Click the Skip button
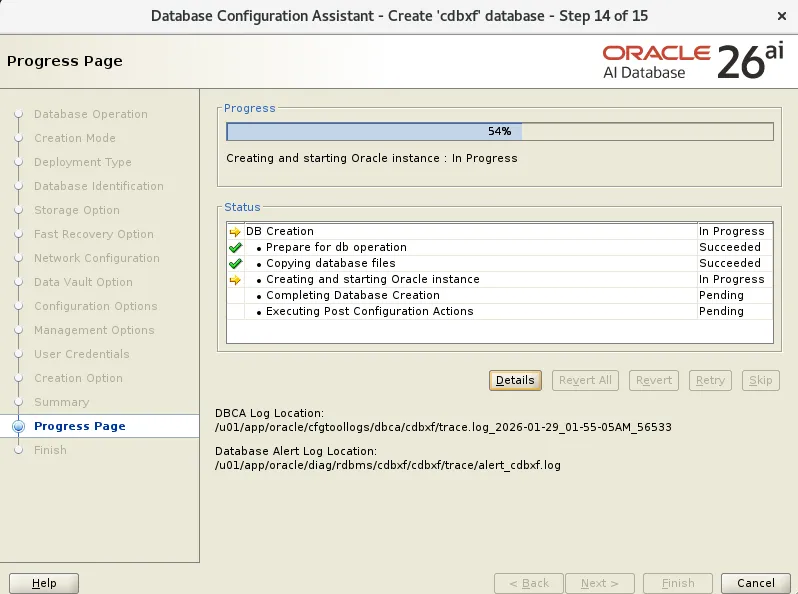The width and height of the screenshot is (798, 594). click(760, 380)
